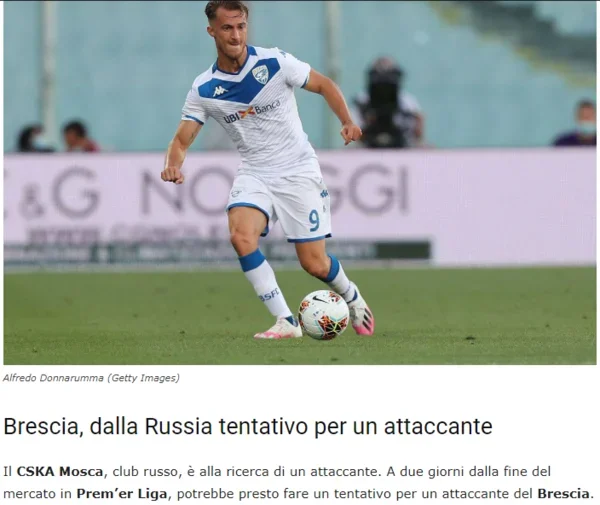The image size is (600, 505).
Task: Click the number 9 on the shorts
Action: [314, 220]
